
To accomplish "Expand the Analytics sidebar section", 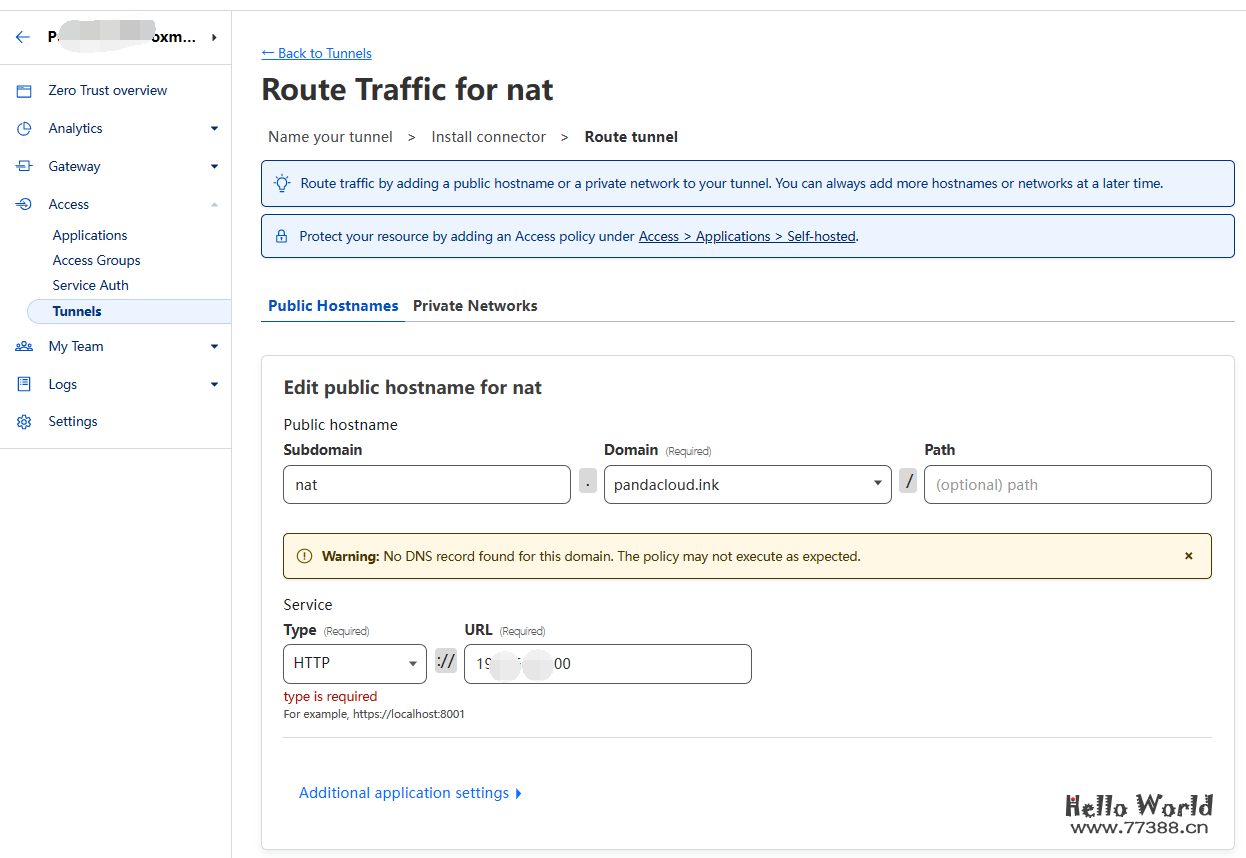I will point(214,129).
